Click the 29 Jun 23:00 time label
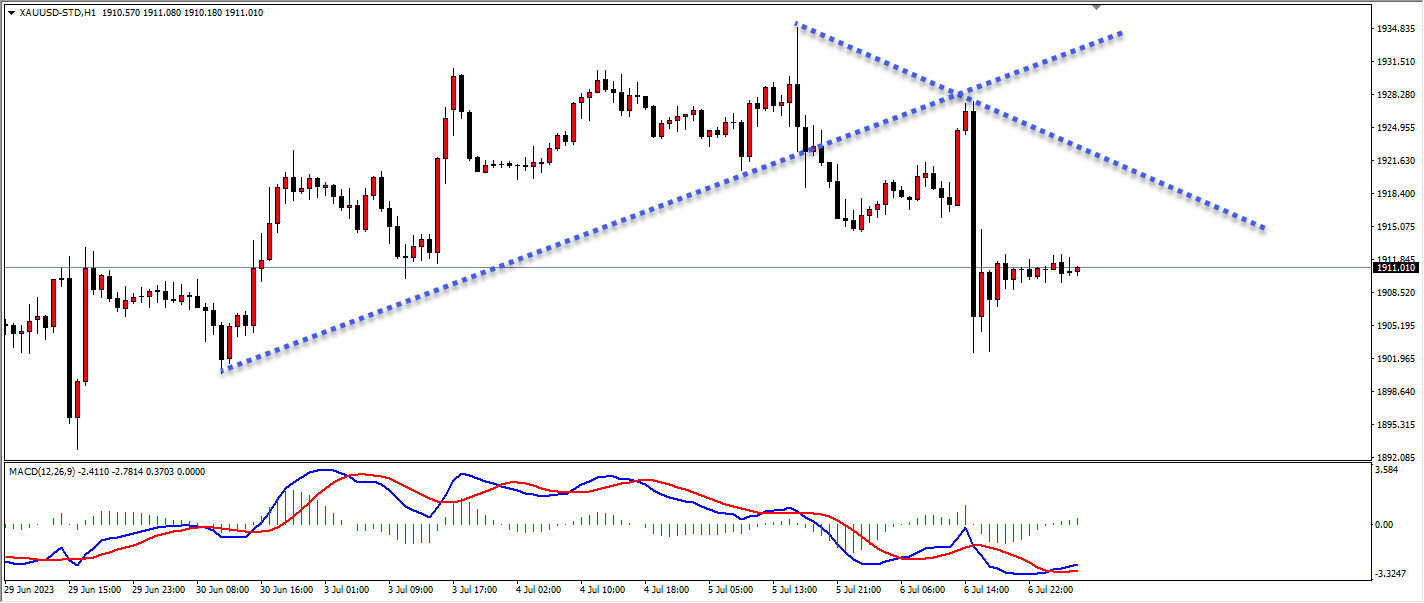The height and width of the screenshot is (603, 1424). 160,591
